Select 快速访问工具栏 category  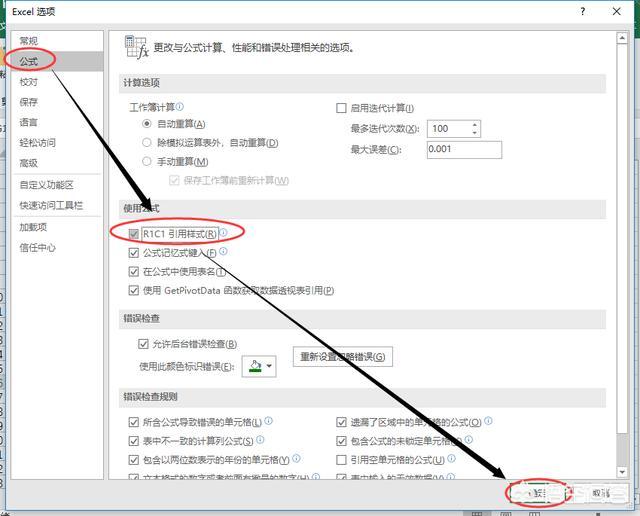pos(57,205)
